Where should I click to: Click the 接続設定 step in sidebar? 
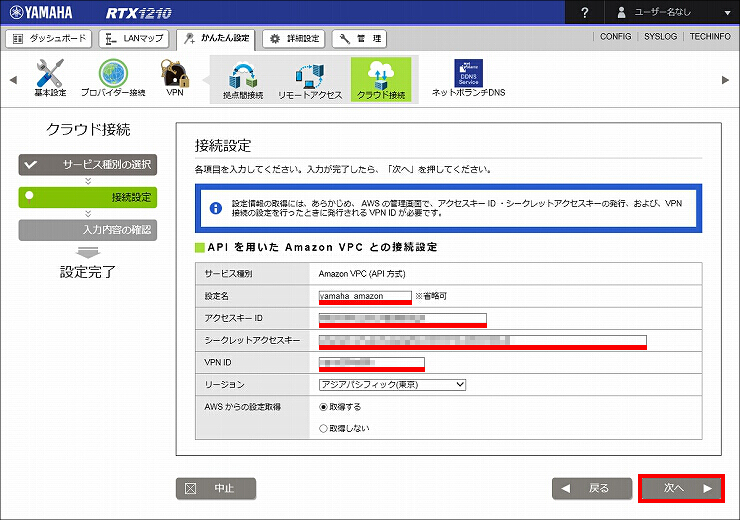pyautogui.click(x=88, y=197)
